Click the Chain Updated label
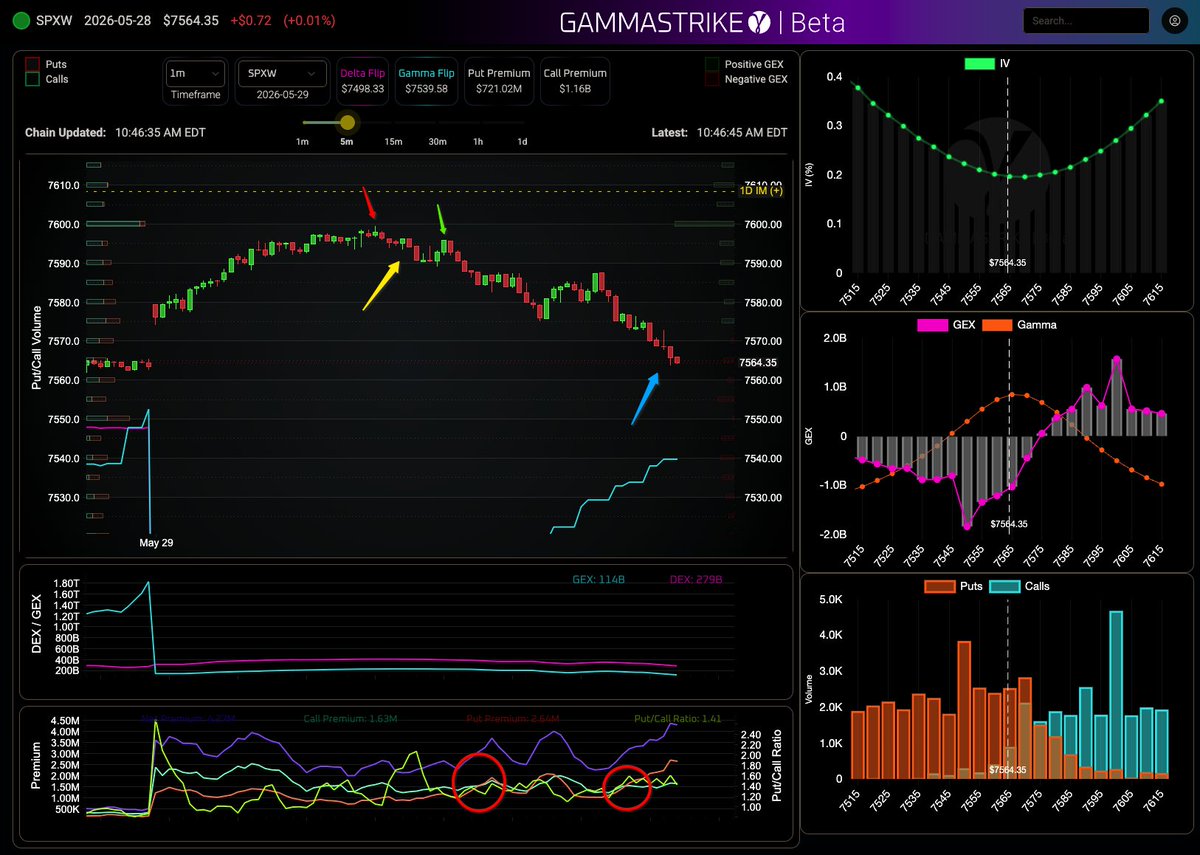This screenshot has width=1200, height=855. click(x=65, y=132)
